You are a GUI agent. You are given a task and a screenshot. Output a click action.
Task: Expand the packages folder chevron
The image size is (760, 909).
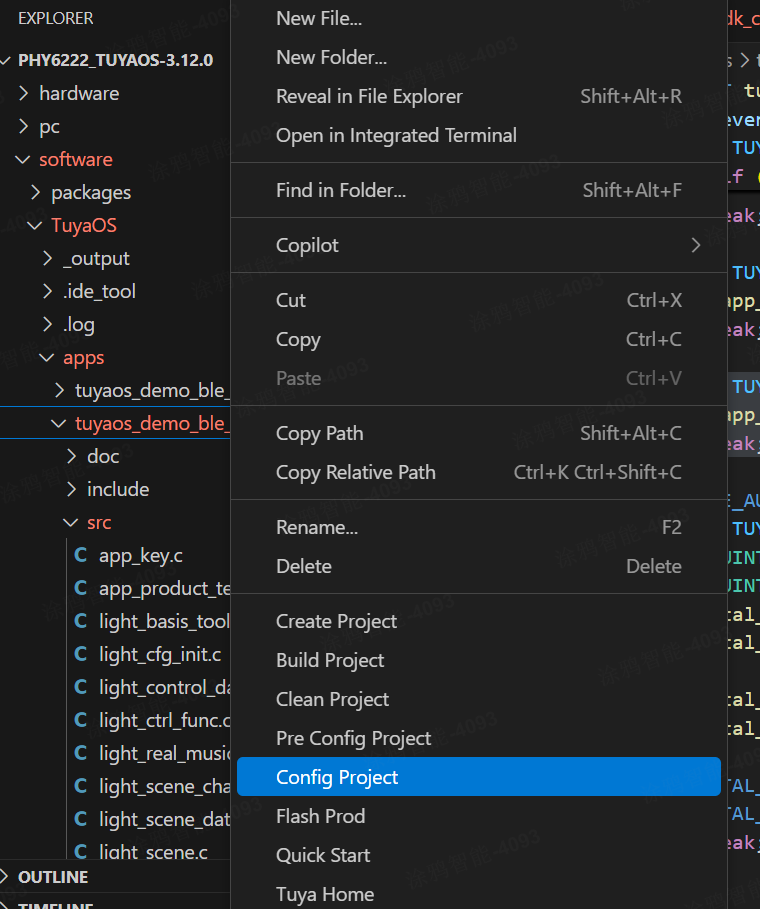(x=36, y=193)
